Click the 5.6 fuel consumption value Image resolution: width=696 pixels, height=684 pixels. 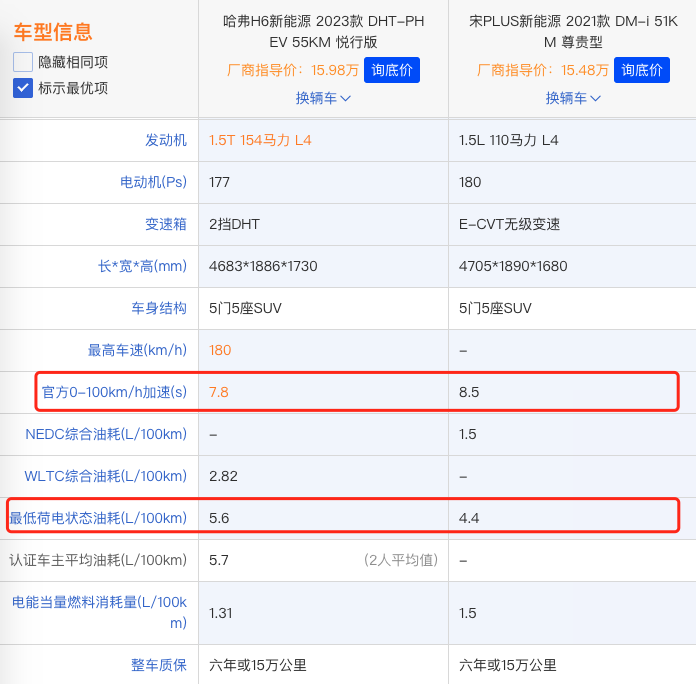point(219,518)
